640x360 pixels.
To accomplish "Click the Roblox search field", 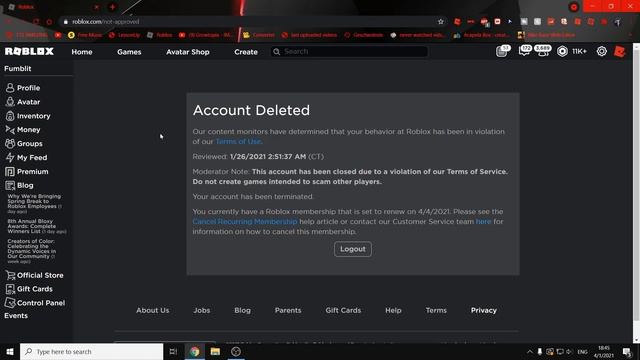I will [349, 51].
